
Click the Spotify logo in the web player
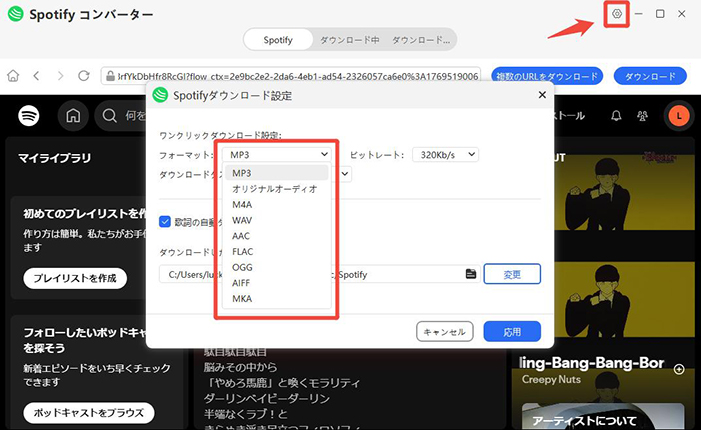29,116
